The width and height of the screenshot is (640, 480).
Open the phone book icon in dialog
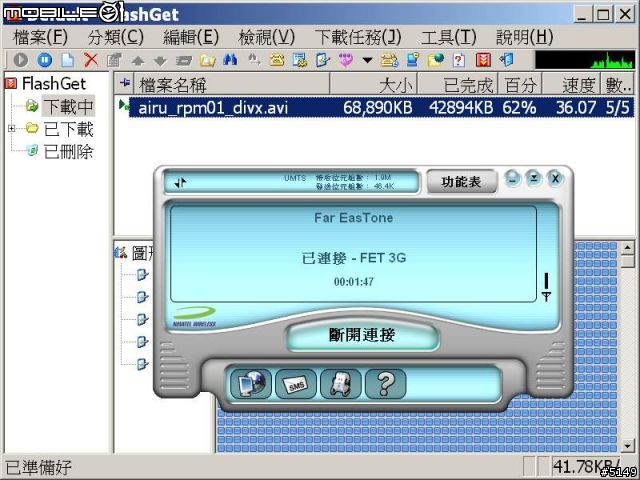tap(340, 384)
